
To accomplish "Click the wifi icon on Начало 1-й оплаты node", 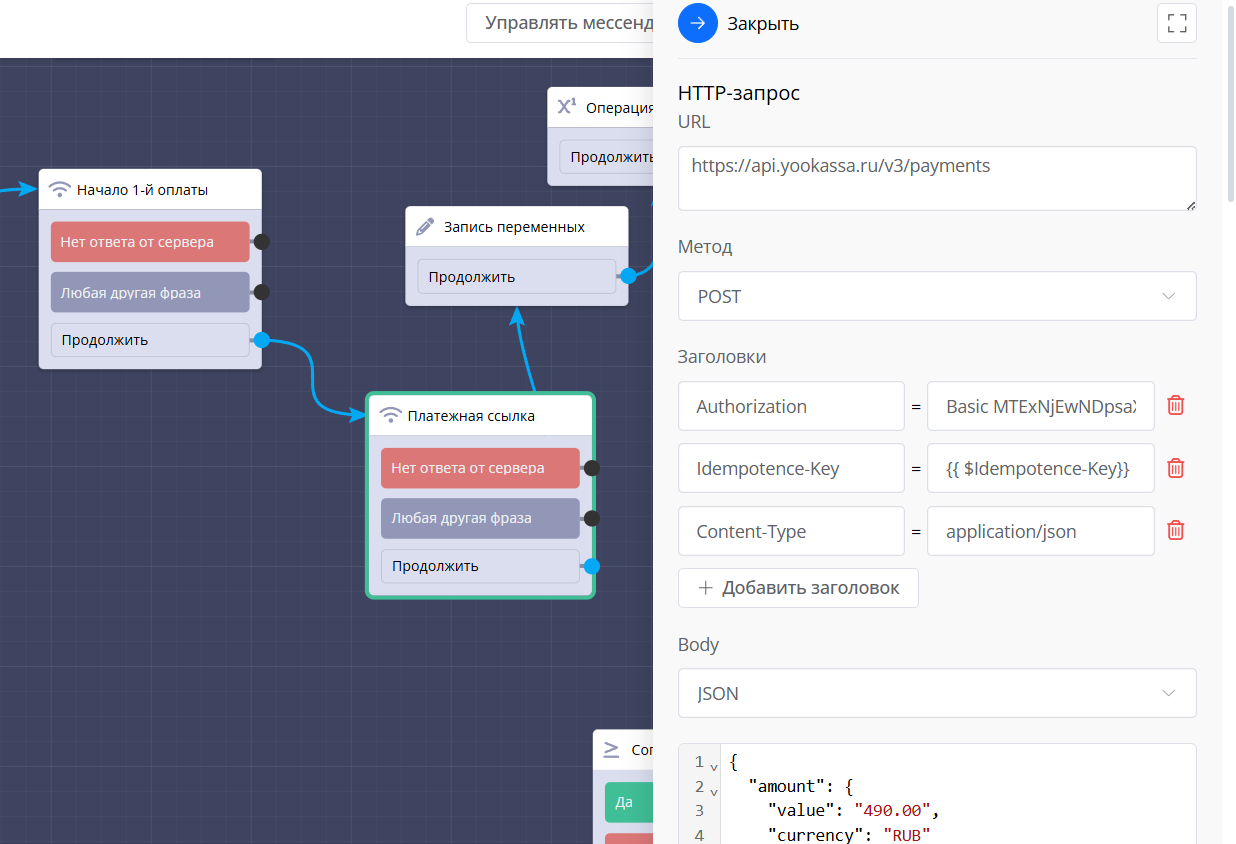I will [x=60, y=190].
